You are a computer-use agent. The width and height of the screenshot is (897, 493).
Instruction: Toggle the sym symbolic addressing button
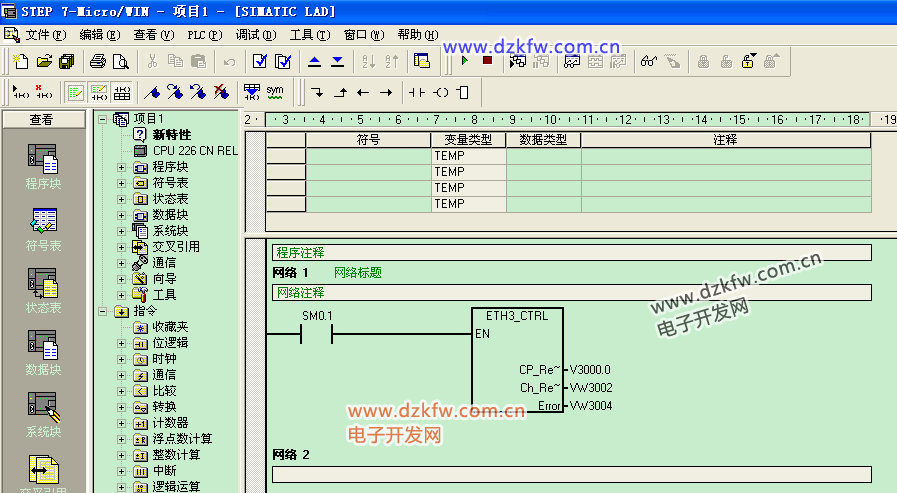pos(274,92)
